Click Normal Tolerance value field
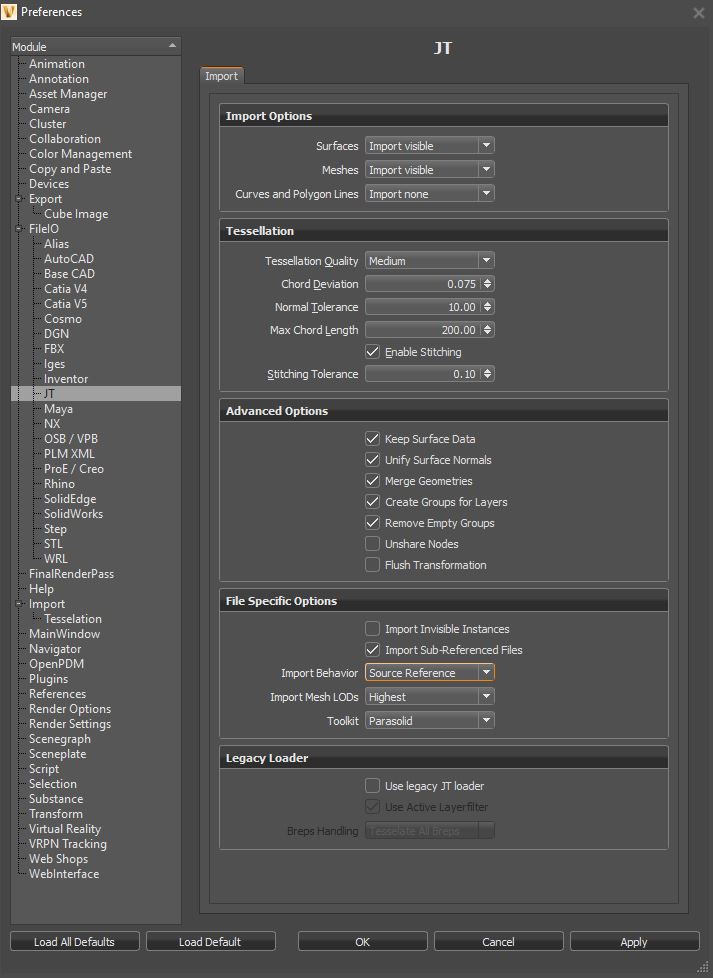Viewport: 713px width, 978px height. (423, 307)
